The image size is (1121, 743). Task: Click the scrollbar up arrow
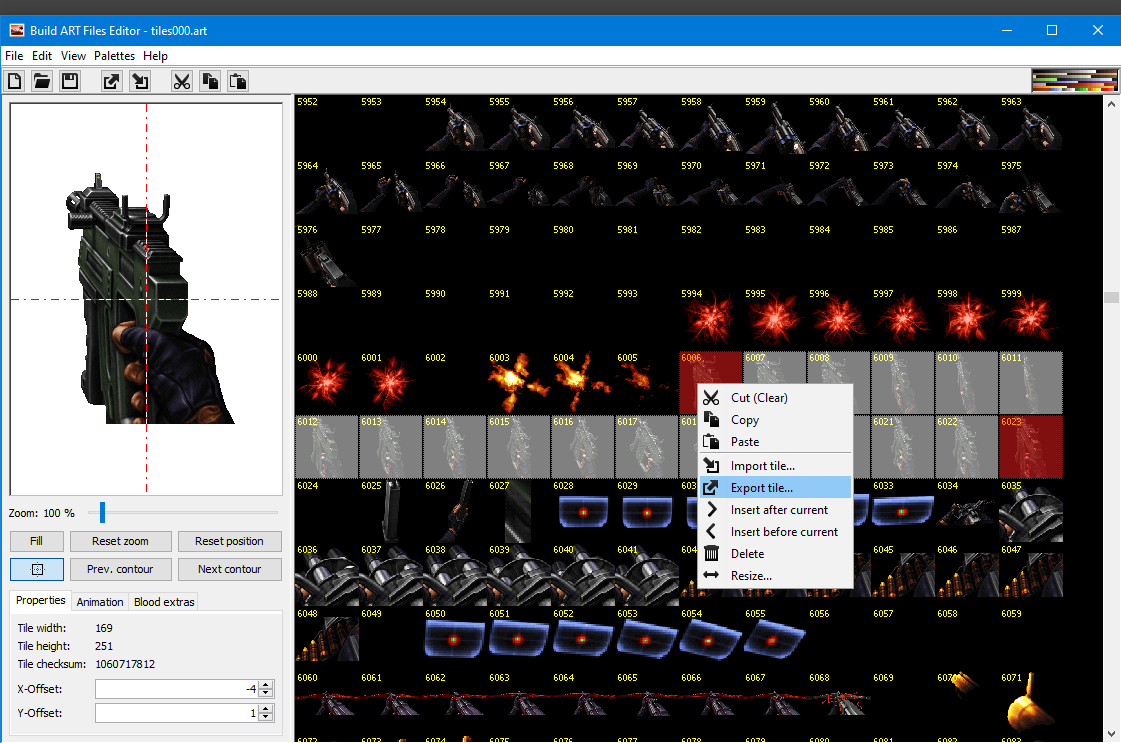tap(1111, 104)
